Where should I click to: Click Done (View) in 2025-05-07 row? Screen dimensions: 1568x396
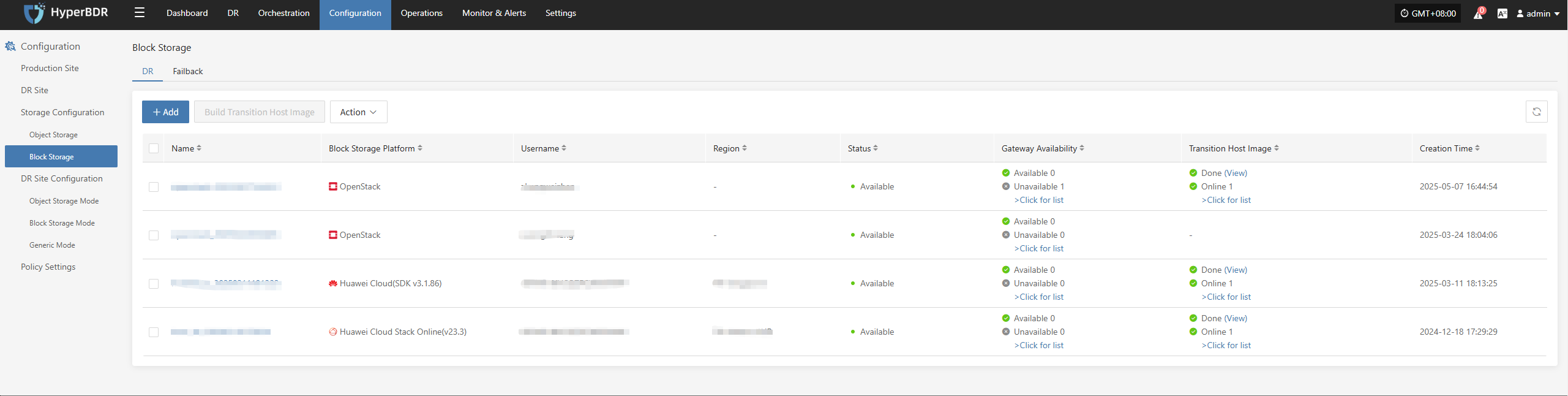[x=1224, y=173]
